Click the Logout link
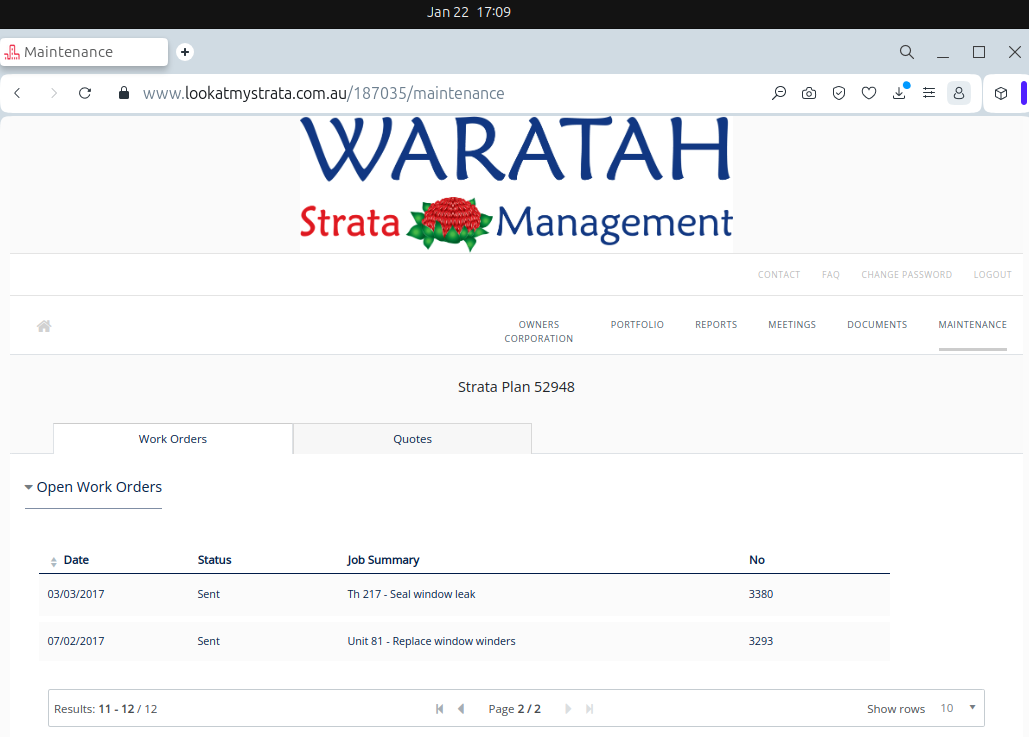The height and width of the screenshot is (737, 1029). (992, 275)
